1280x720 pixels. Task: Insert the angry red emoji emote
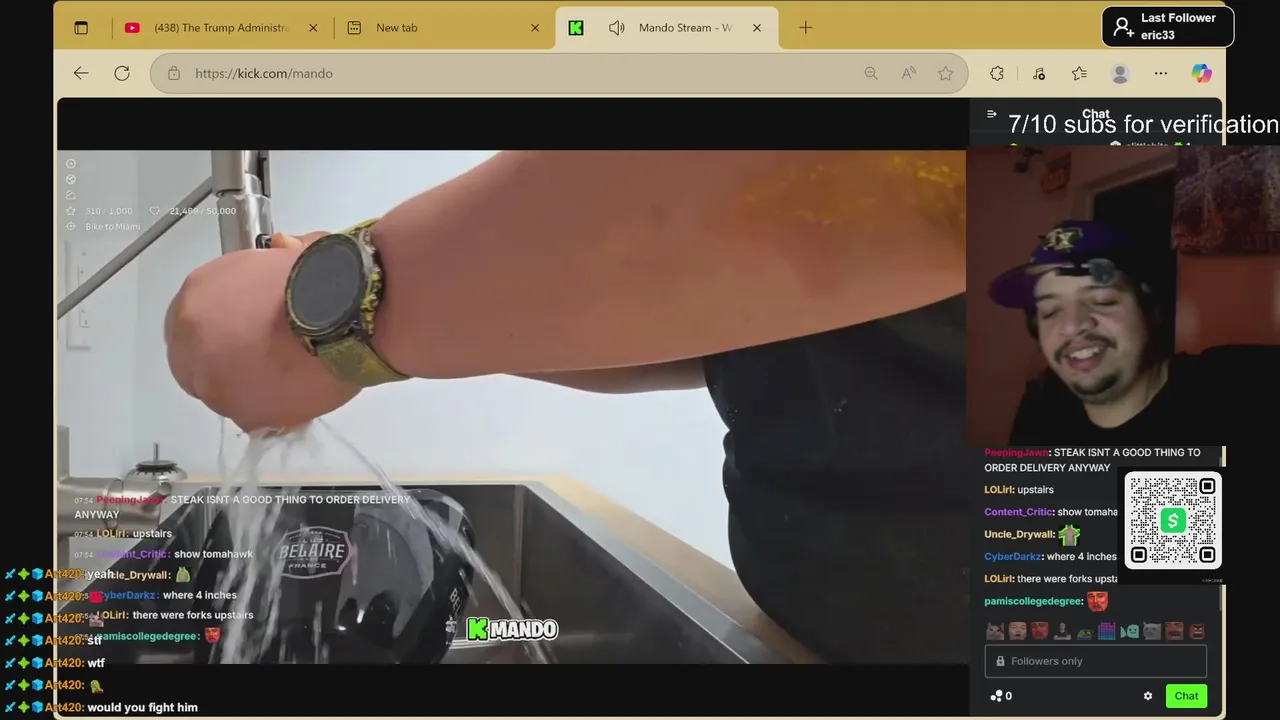tap(1197, 631)
